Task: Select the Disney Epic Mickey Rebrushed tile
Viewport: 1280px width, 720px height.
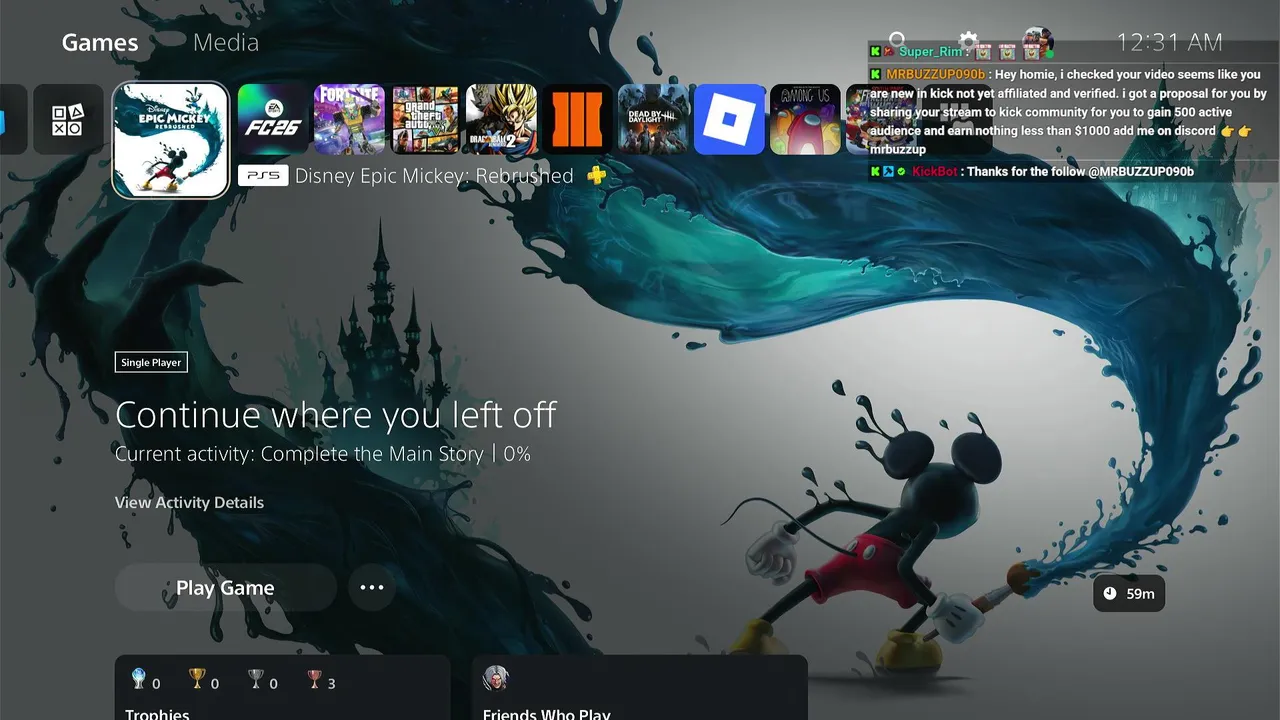Action: [x=171, y=140]
